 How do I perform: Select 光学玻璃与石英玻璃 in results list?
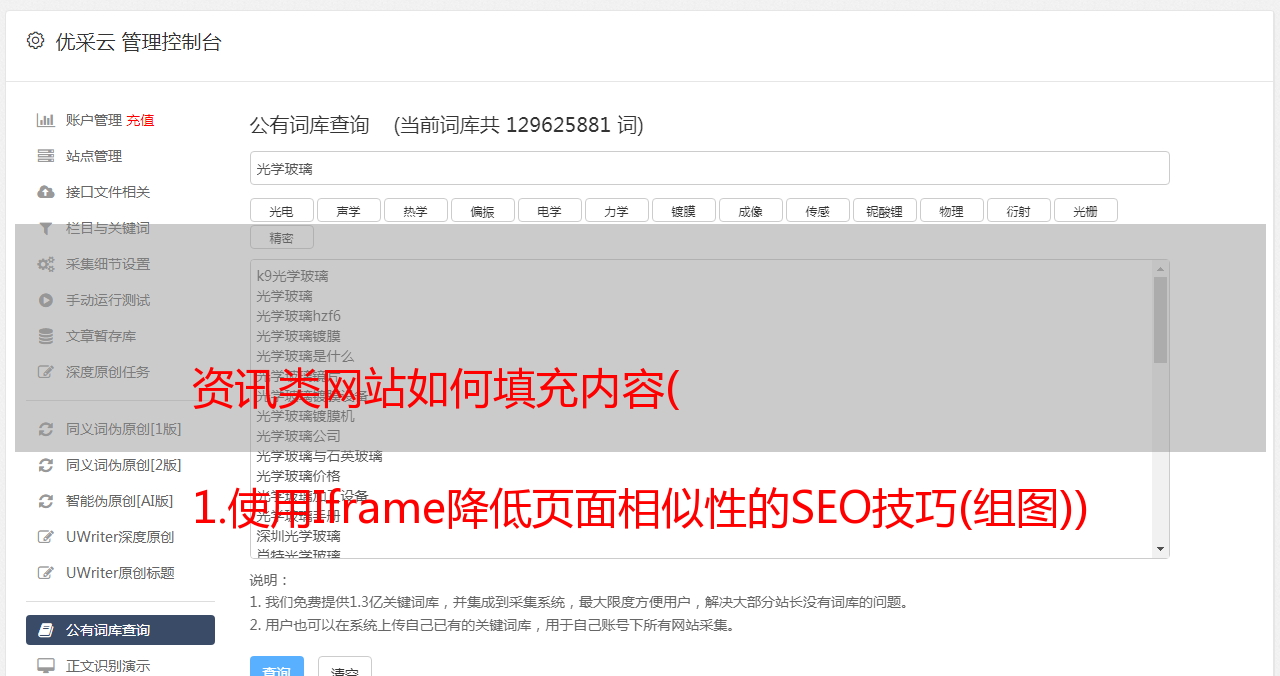[319, 456]
